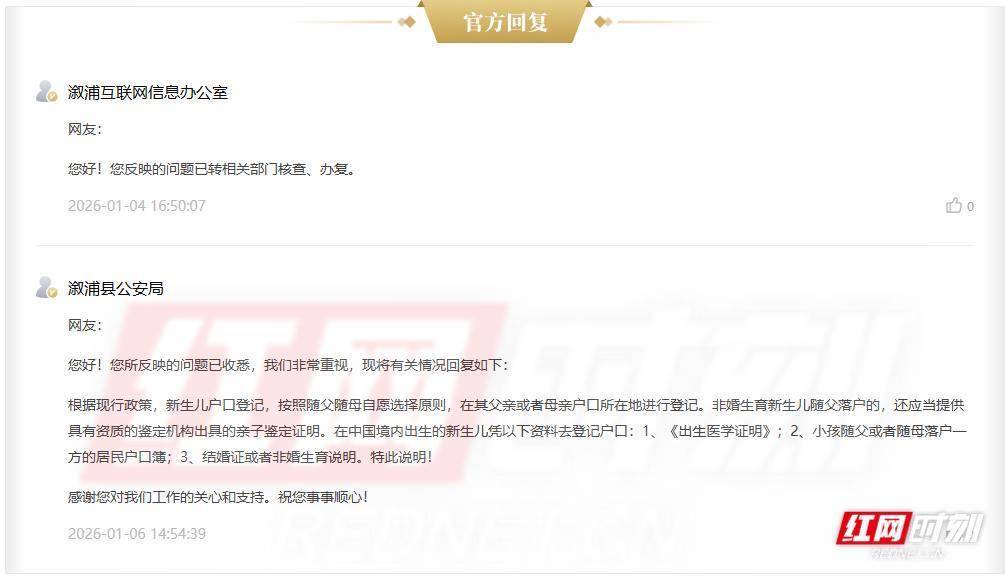This screenshot has width=1005, height=578.
Task: Click the timestamp 2026-01-06 14:54:39
Action: click(137, 534)
